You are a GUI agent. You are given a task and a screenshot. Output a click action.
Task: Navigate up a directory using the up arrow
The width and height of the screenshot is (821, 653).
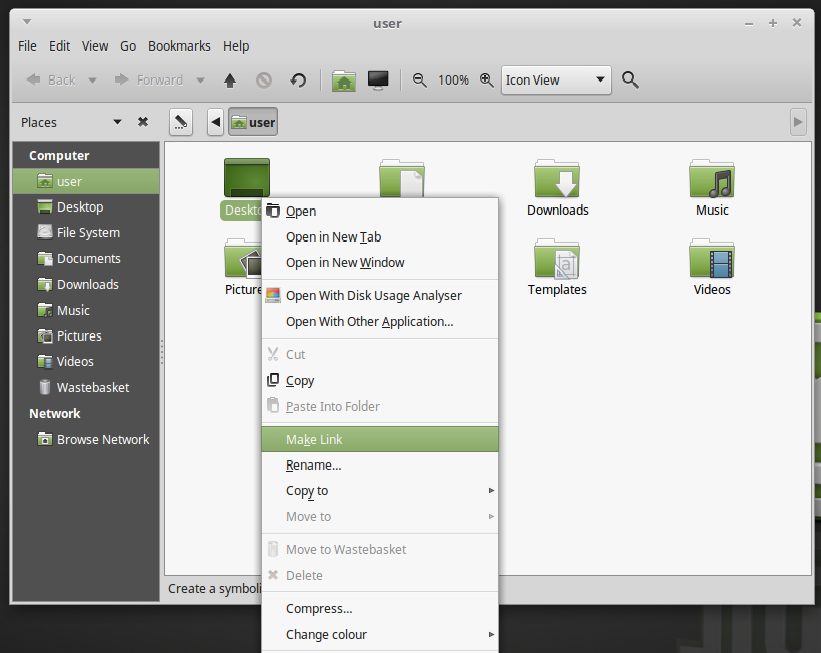coord(229,80)
